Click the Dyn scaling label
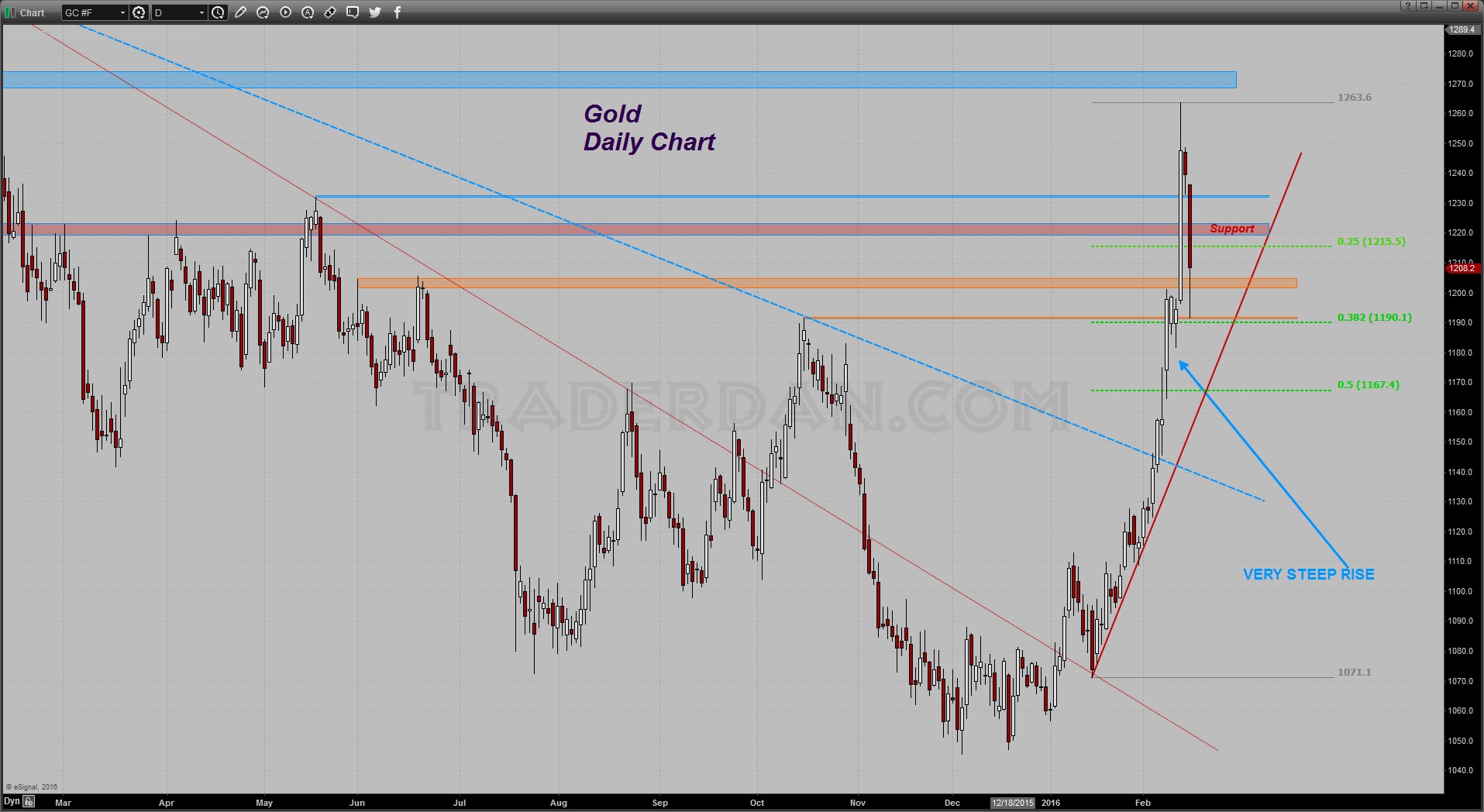 pyautogui.click(x=12, y=801)
